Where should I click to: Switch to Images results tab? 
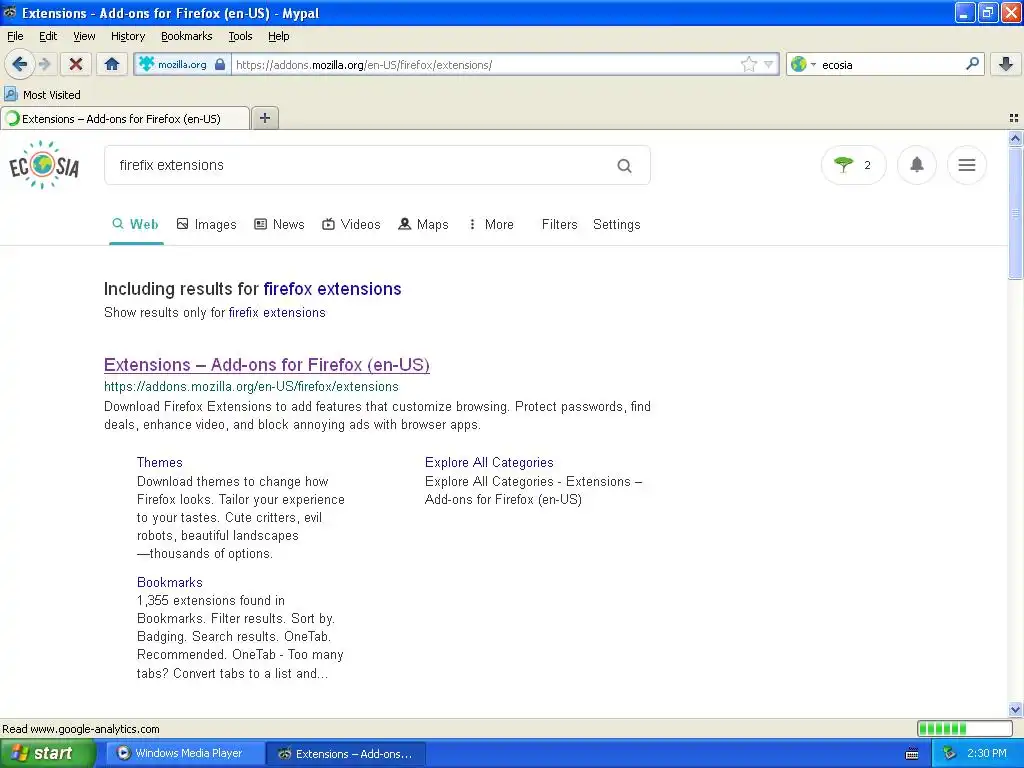pos(206,225)
